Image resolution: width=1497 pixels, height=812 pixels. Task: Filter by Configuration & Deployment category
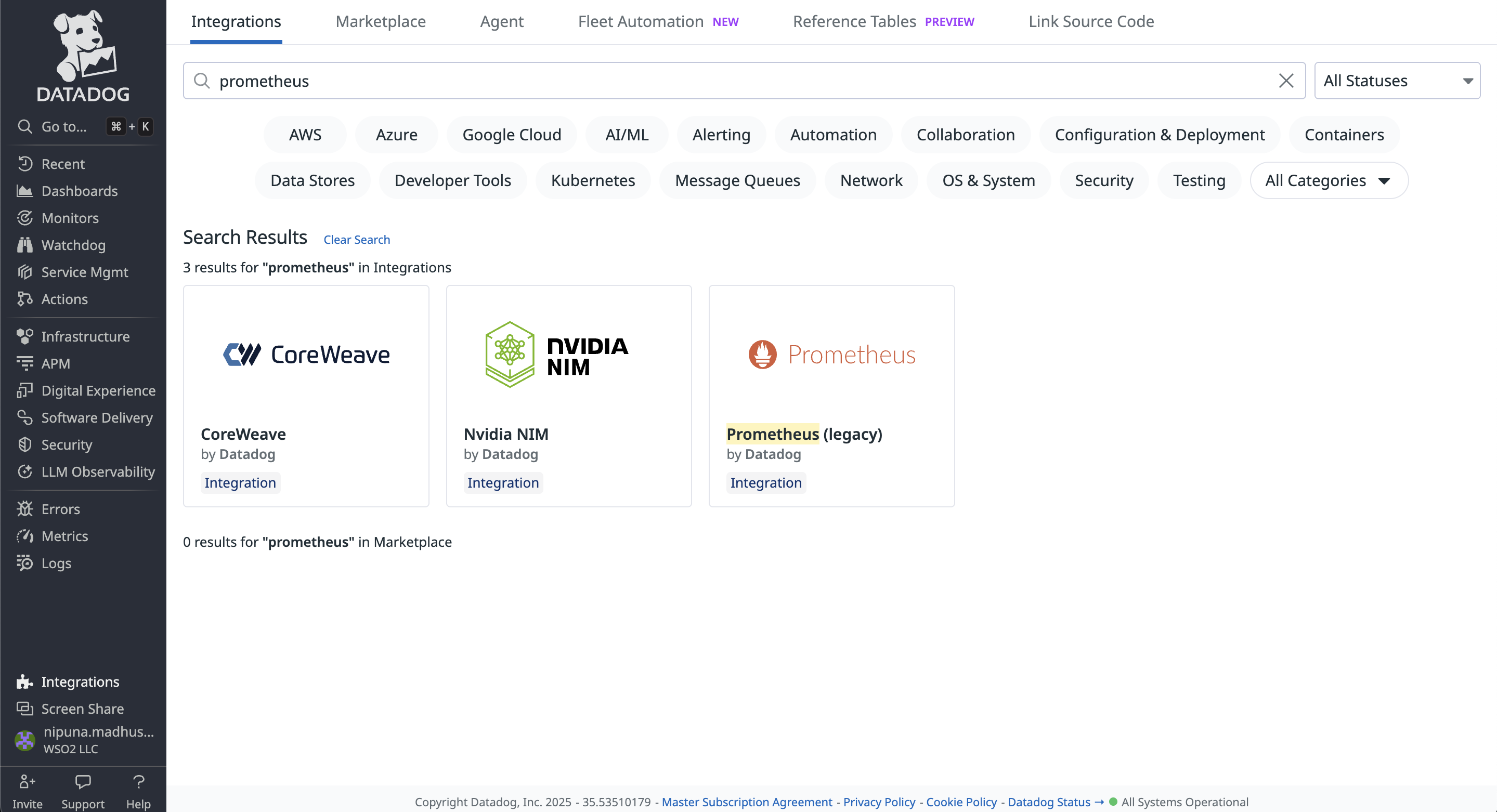pos(1160,135)
